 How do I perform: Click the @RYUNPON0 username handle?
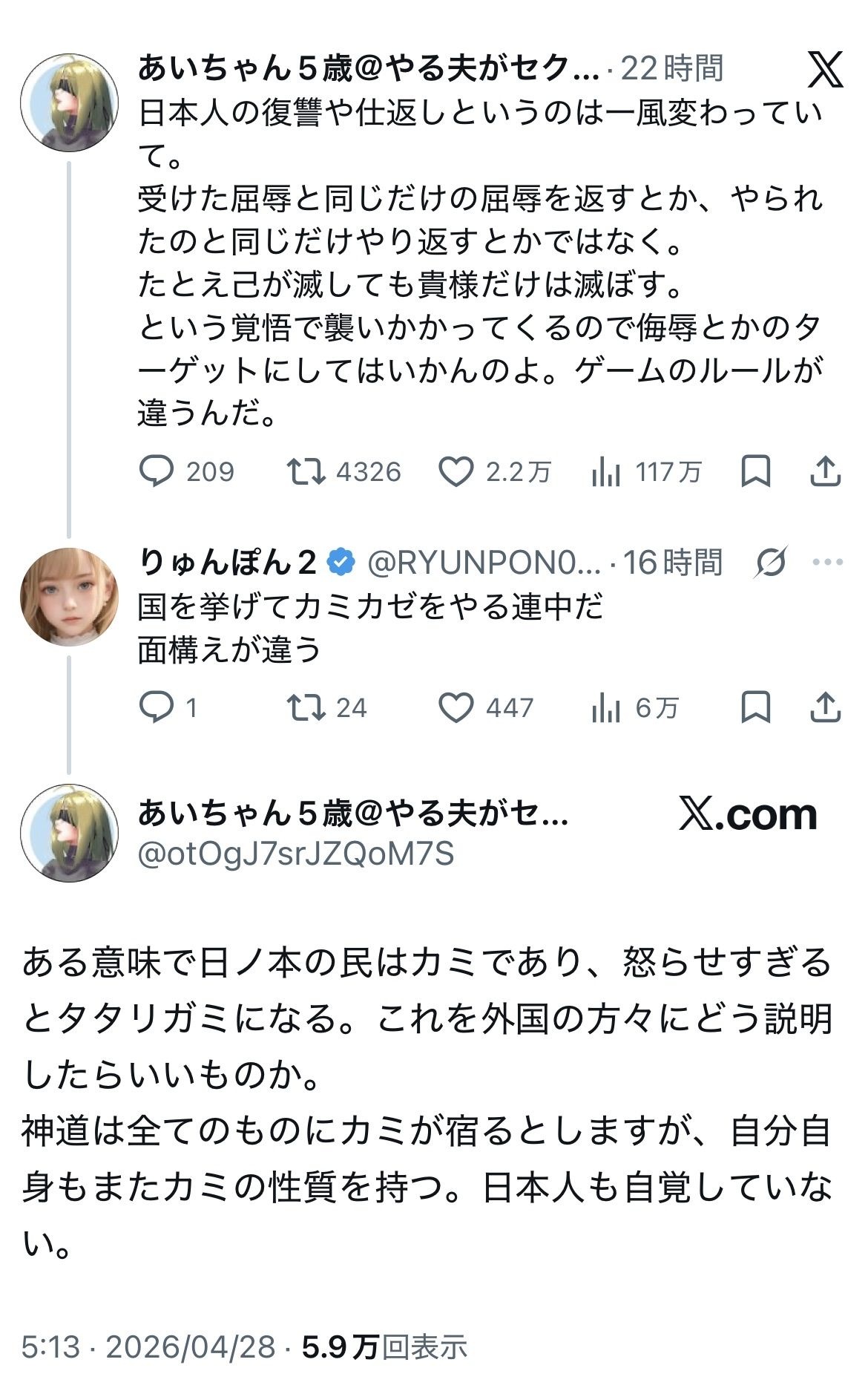(484, 563)
